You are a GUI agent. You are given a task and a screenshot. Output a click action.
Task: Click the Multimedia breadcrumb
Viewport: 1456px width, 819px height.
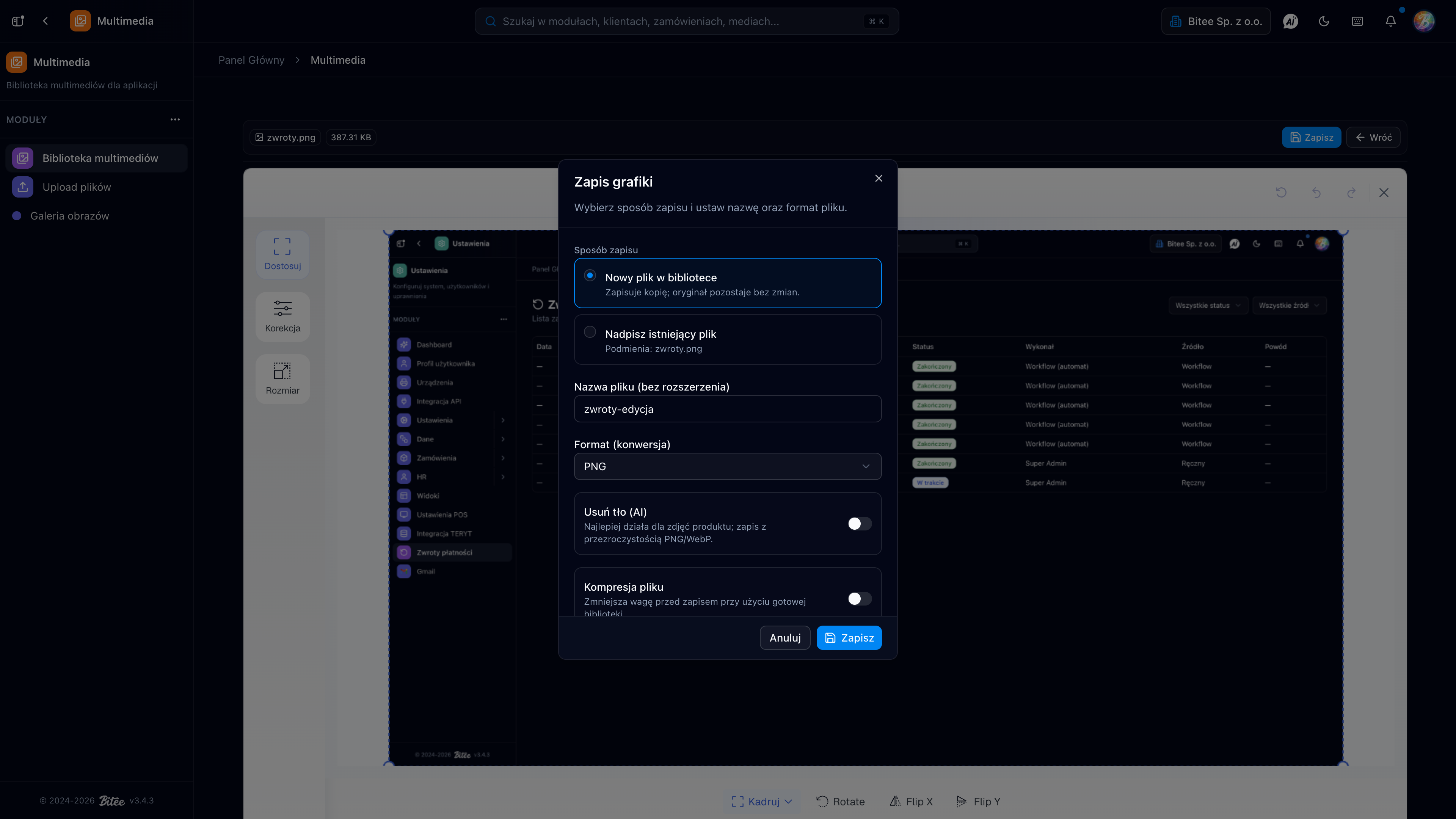[338, 60]
